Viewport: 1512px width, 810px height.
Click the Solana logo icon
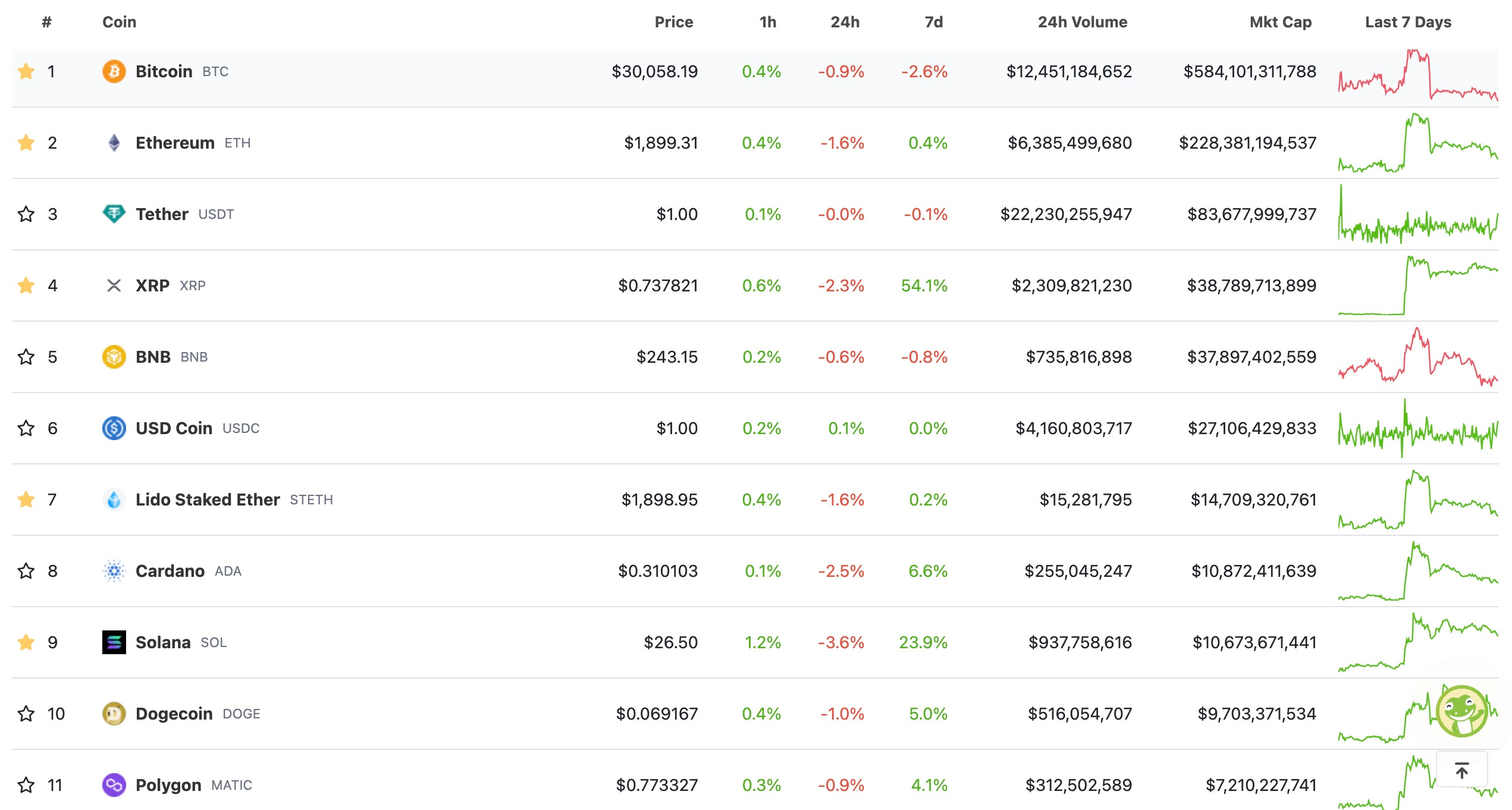tap(114, 642)
